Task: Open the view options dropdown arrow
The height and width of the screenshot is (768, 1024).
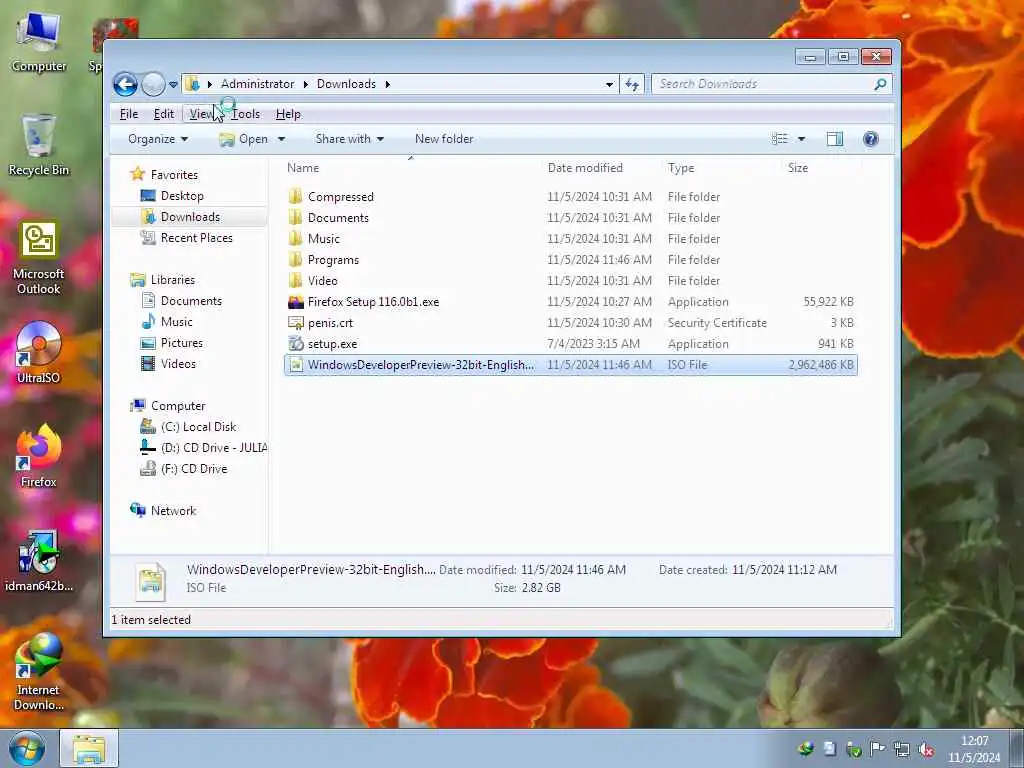Action: 801,139
